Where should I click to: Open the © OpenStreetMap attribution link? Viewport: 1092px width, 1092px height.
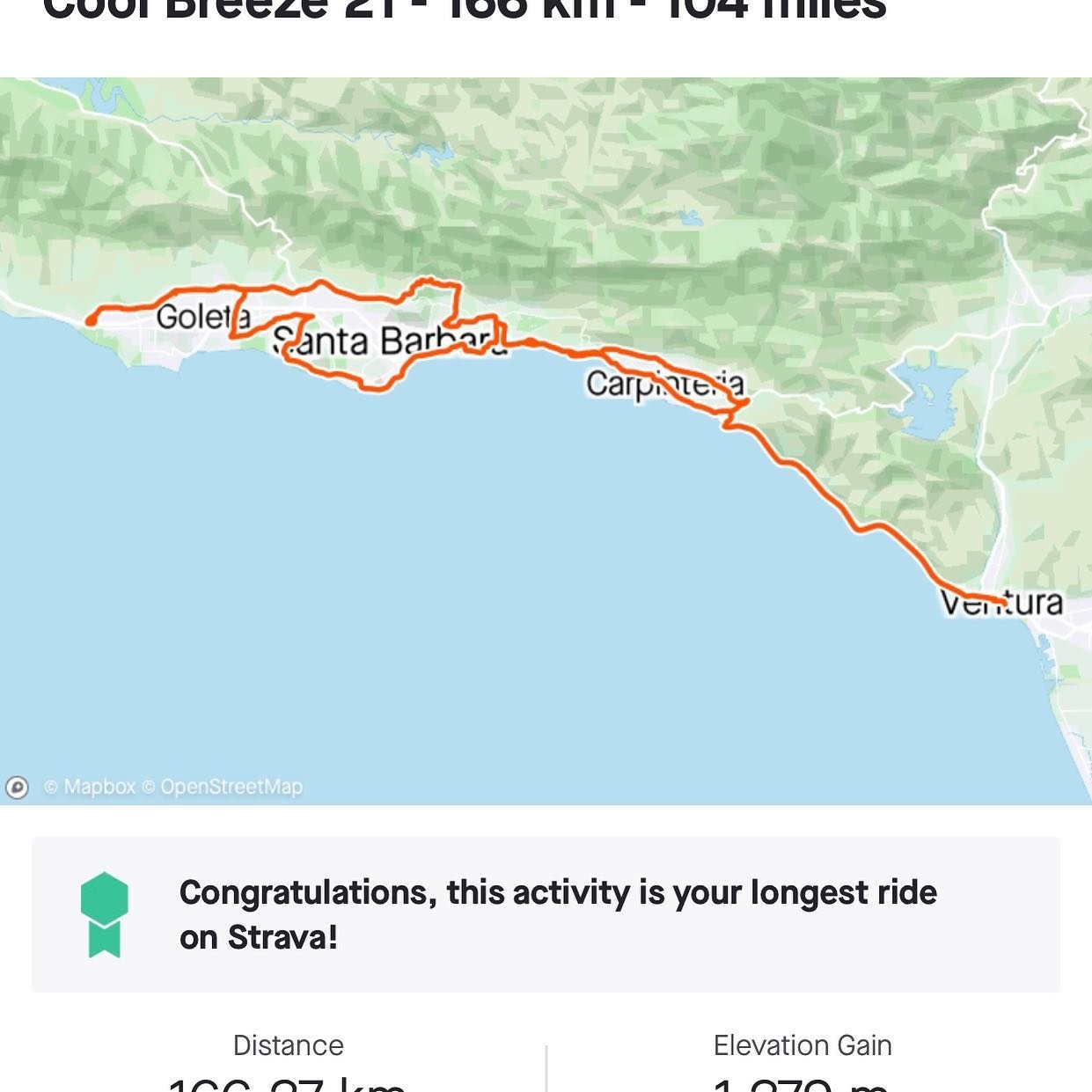coord(223,787)
